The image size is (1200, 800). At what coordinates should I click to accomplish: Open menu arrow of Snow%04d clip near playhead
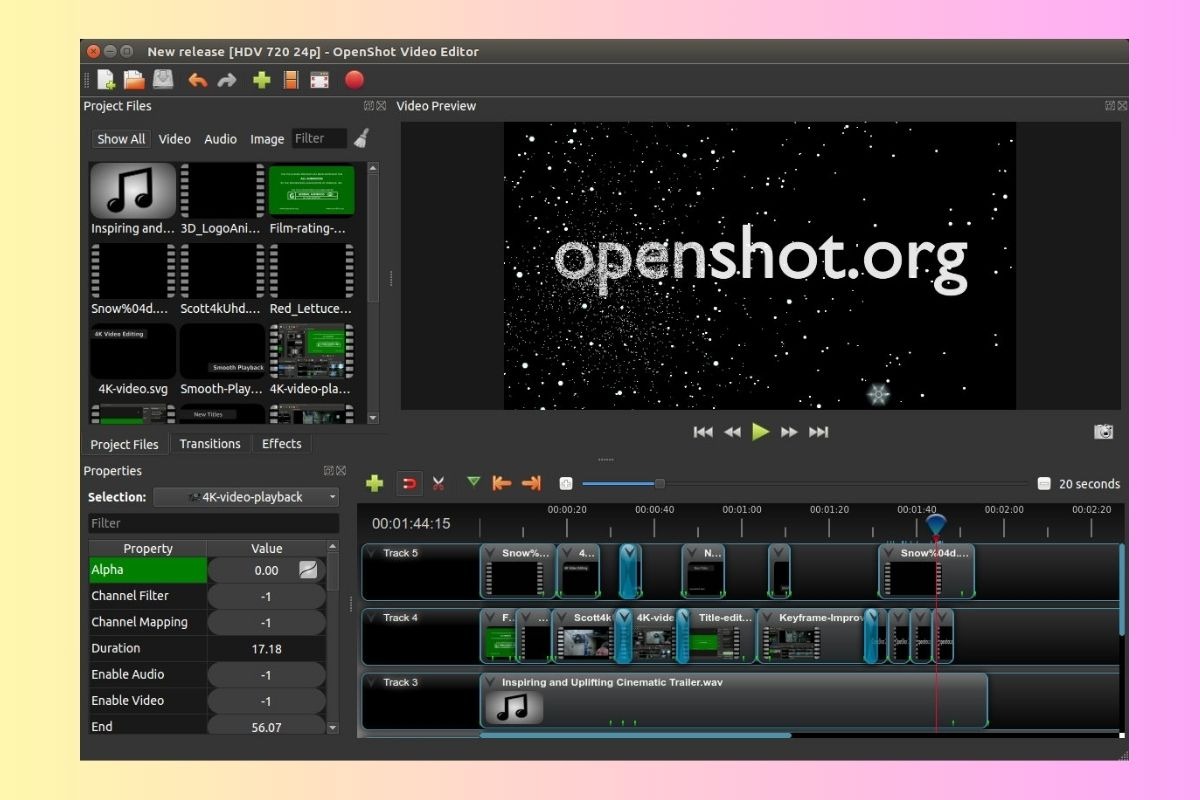[x=889, y=552]
